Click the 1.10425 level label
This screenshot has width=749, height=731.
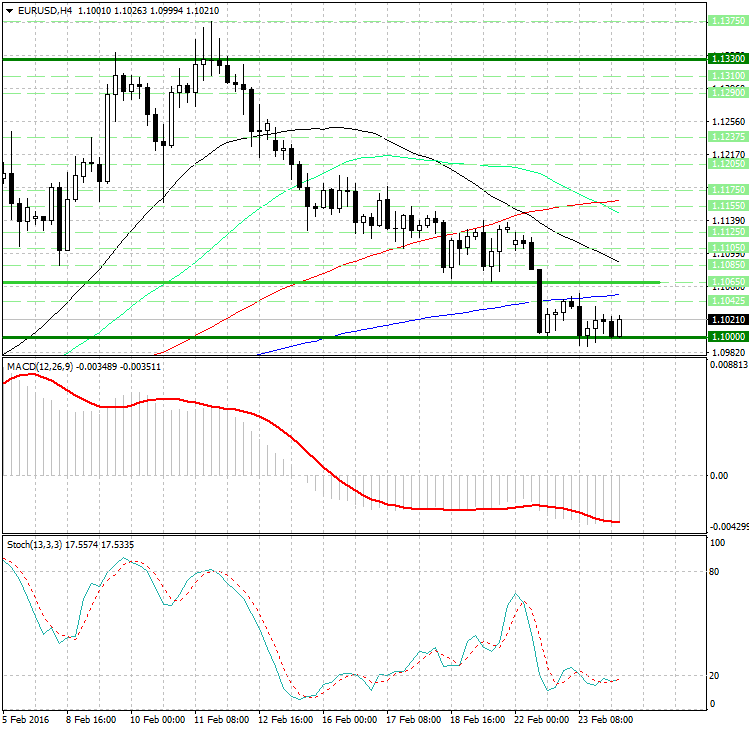coord(728,301)
